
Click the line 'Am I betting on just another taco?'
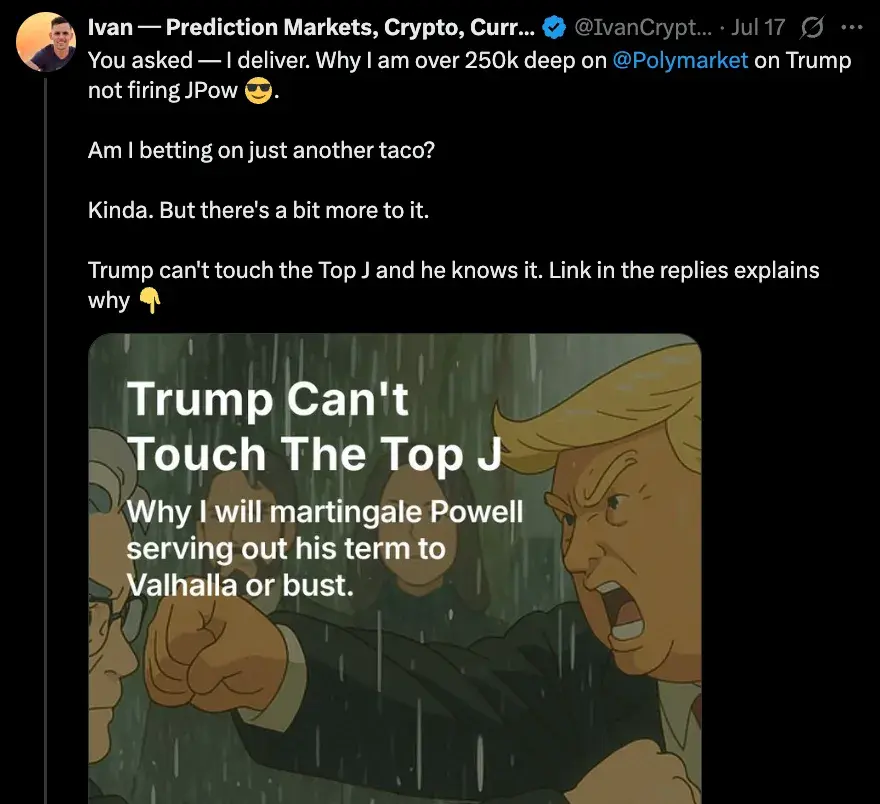pos(260,150)
